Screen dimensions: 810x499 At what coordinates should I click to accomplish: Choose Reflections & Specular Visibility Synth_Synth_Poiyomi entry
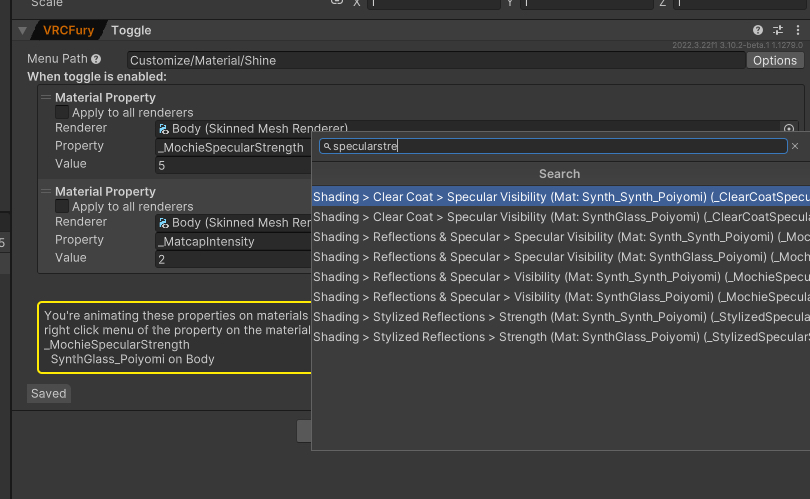pyautogui.click(x=560, y=277)
